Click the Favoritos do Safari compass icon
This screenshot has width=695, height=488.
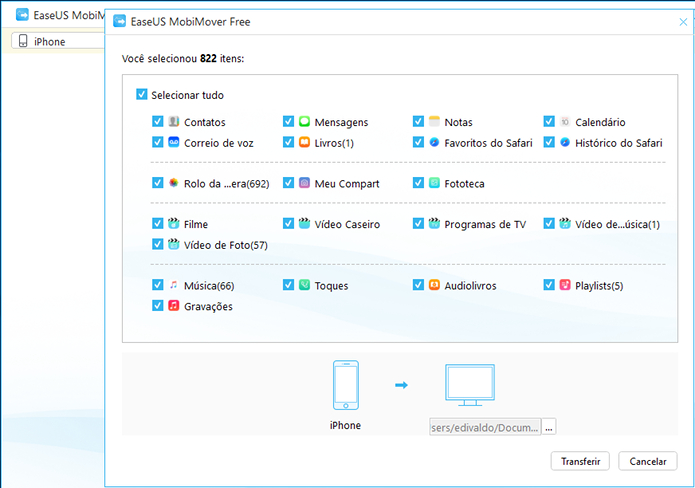[434, 142]
